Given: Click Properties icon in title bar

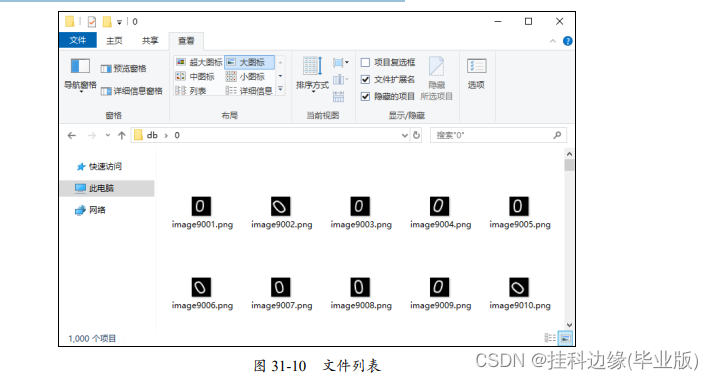Looking at the screenshot, I should click(92, 21).
